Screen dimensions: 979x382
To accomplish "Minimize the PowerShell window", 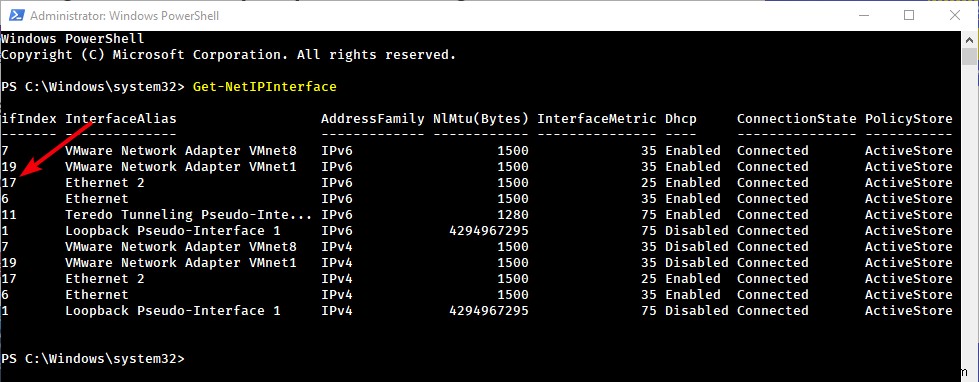I will point(863,15).
